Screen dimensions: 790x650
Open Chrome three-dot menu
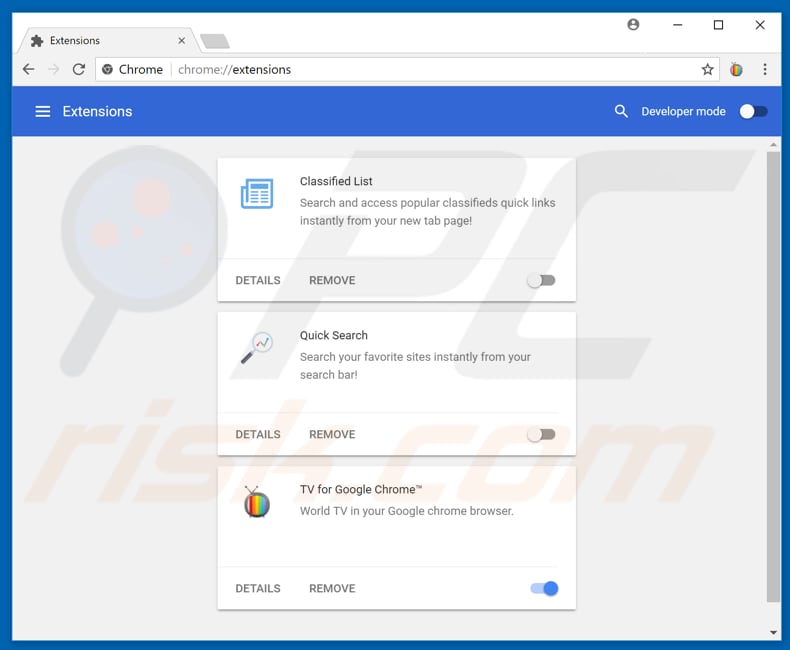tap(765, 69)
